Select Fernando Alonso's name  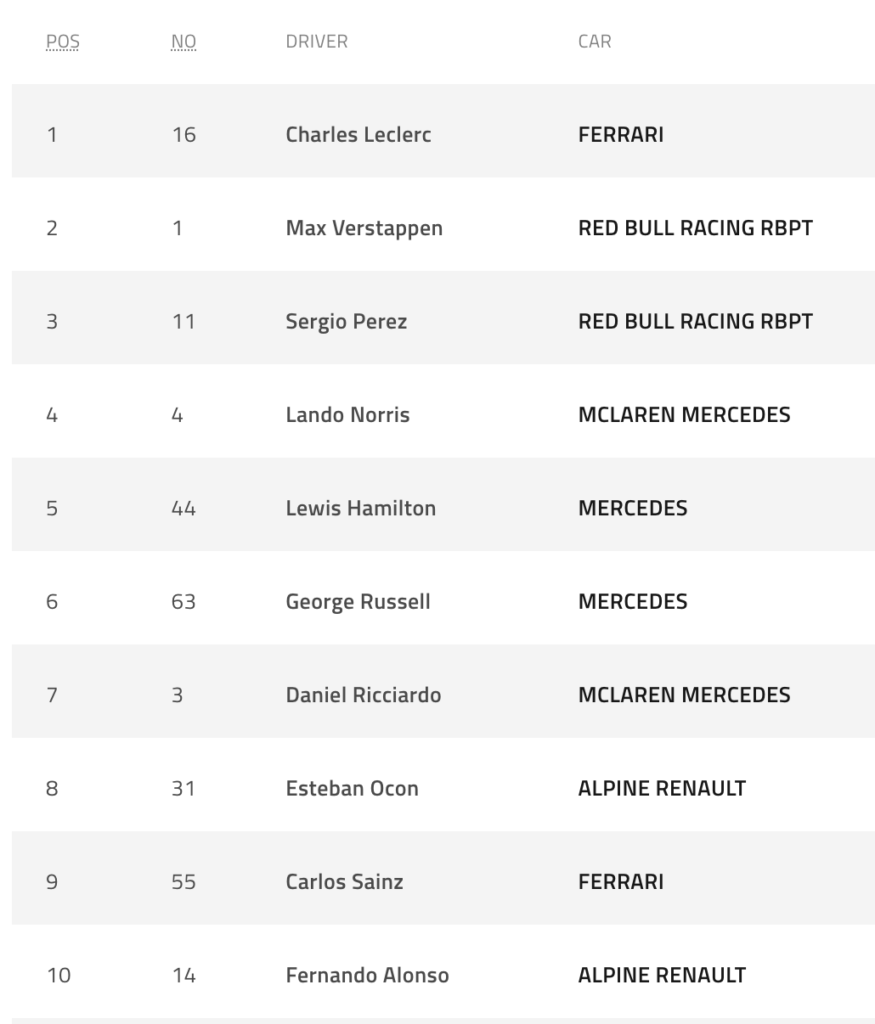(367, 975)
